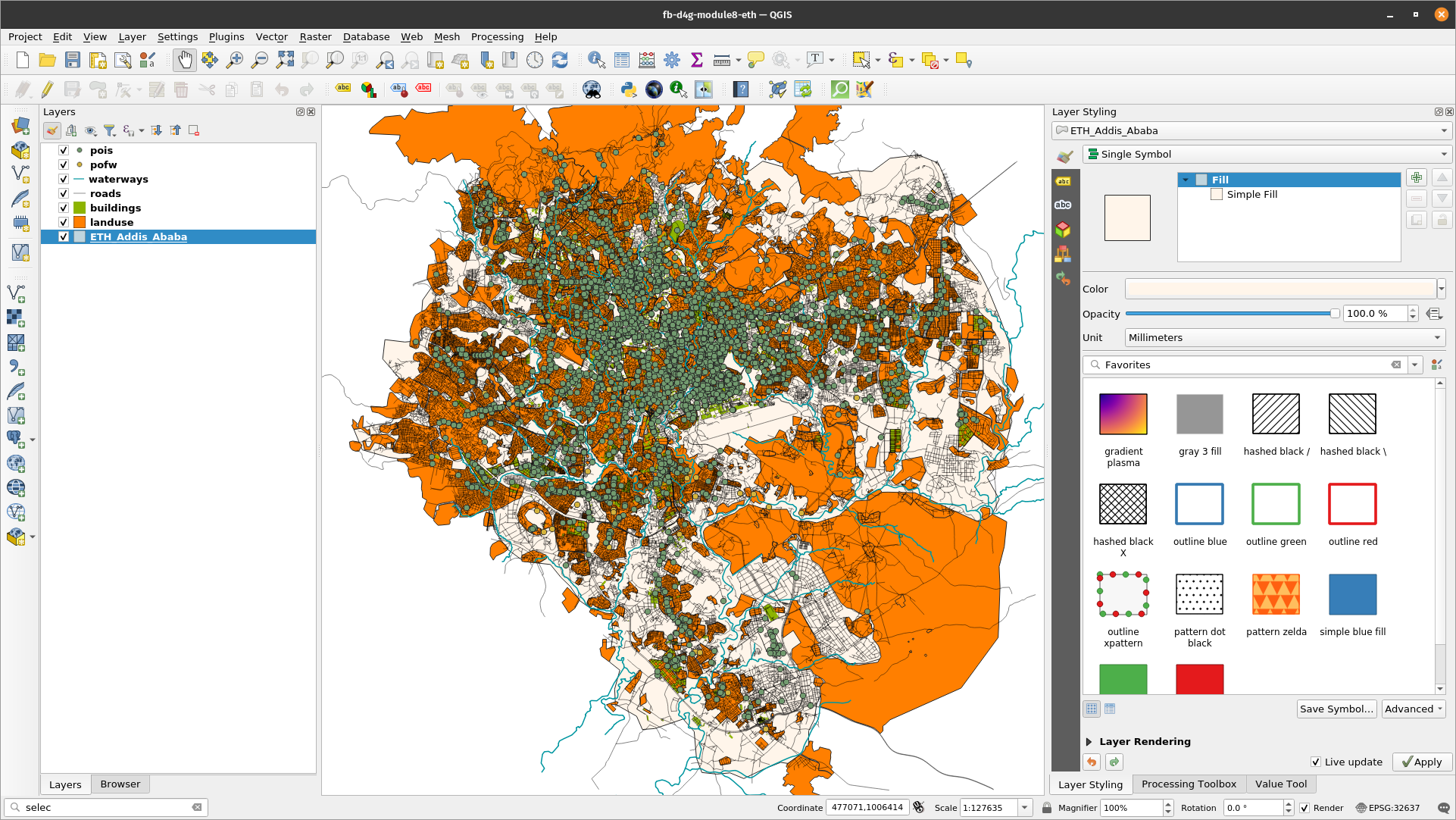Open the Scale dropdown in status bar

tap(1025, 808)
